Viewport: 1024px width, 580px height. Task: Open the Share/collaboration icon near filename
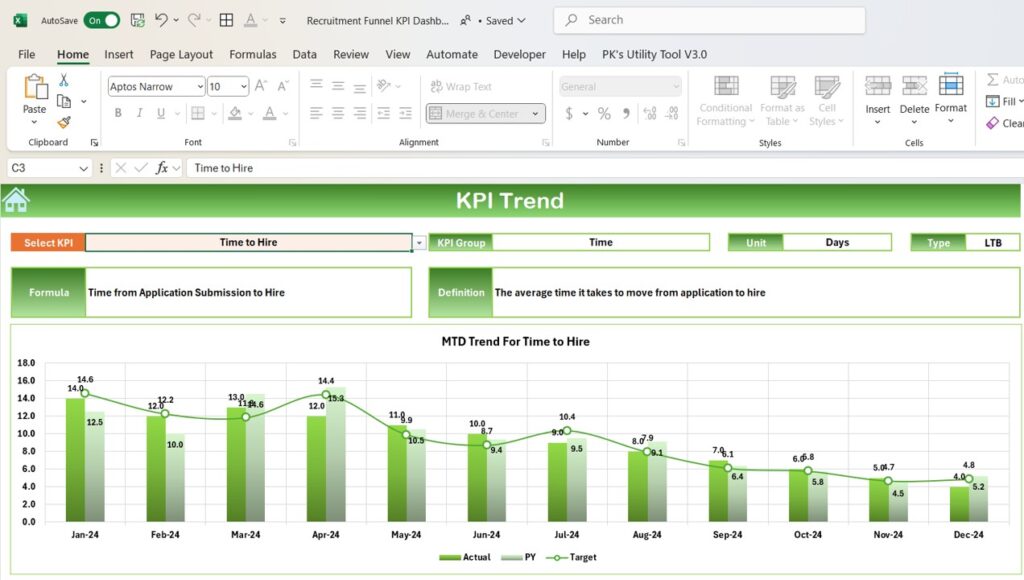click(465, 21)
